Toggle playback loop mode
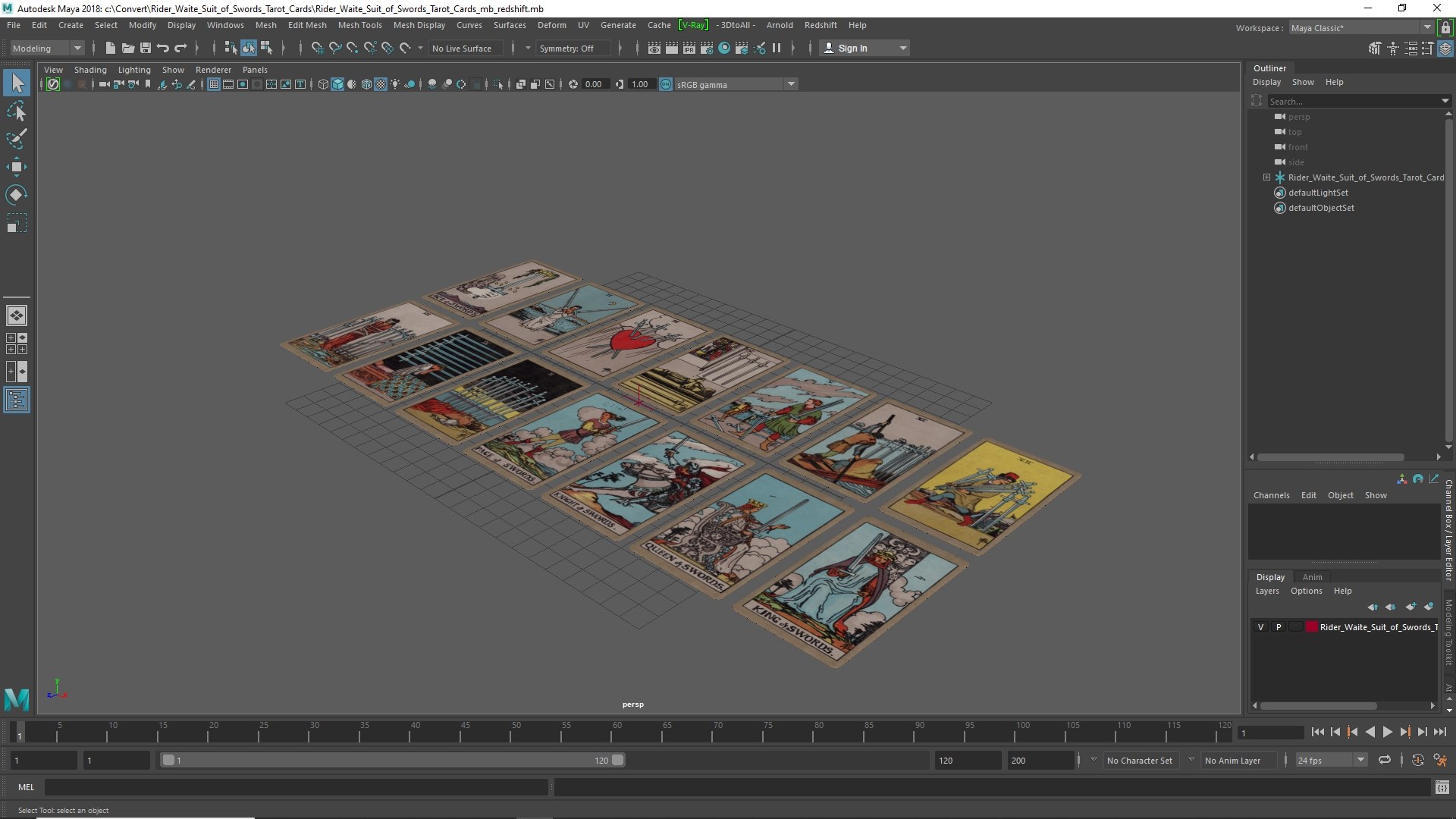The height and width of the screenshot is (819, 1456). point(1385,760)
